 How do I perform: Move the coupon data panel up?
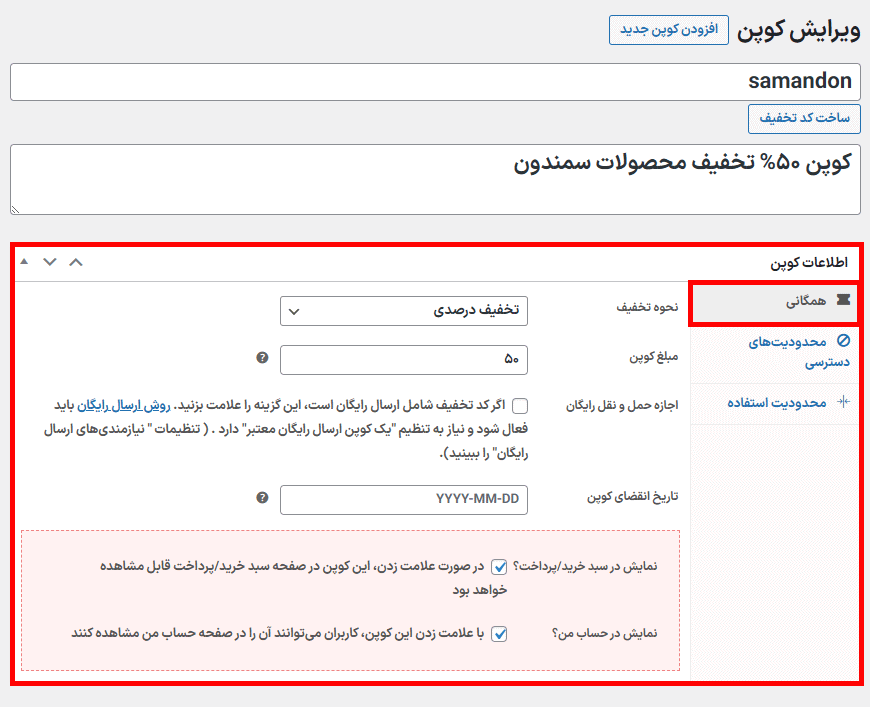click(76, 262)
